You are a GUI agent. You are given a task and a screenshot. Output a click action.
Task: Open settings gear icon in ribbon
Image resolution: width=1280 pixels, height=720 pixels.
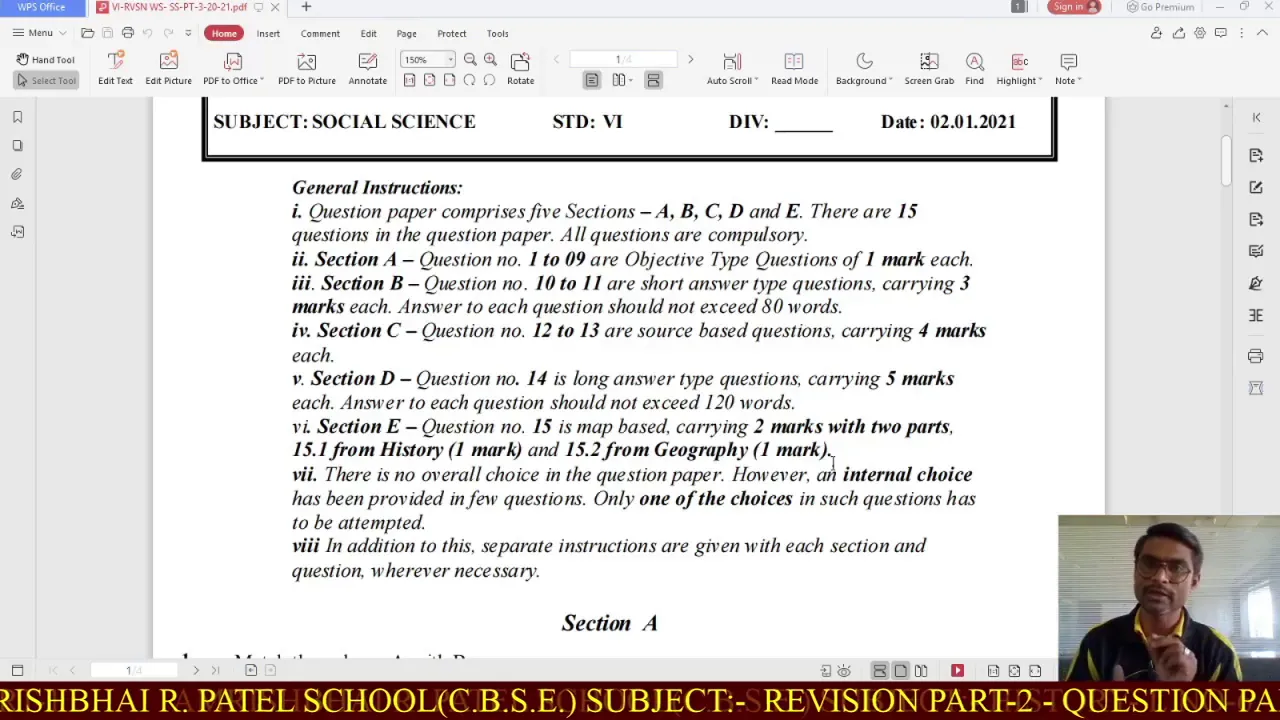(1199, 33)
